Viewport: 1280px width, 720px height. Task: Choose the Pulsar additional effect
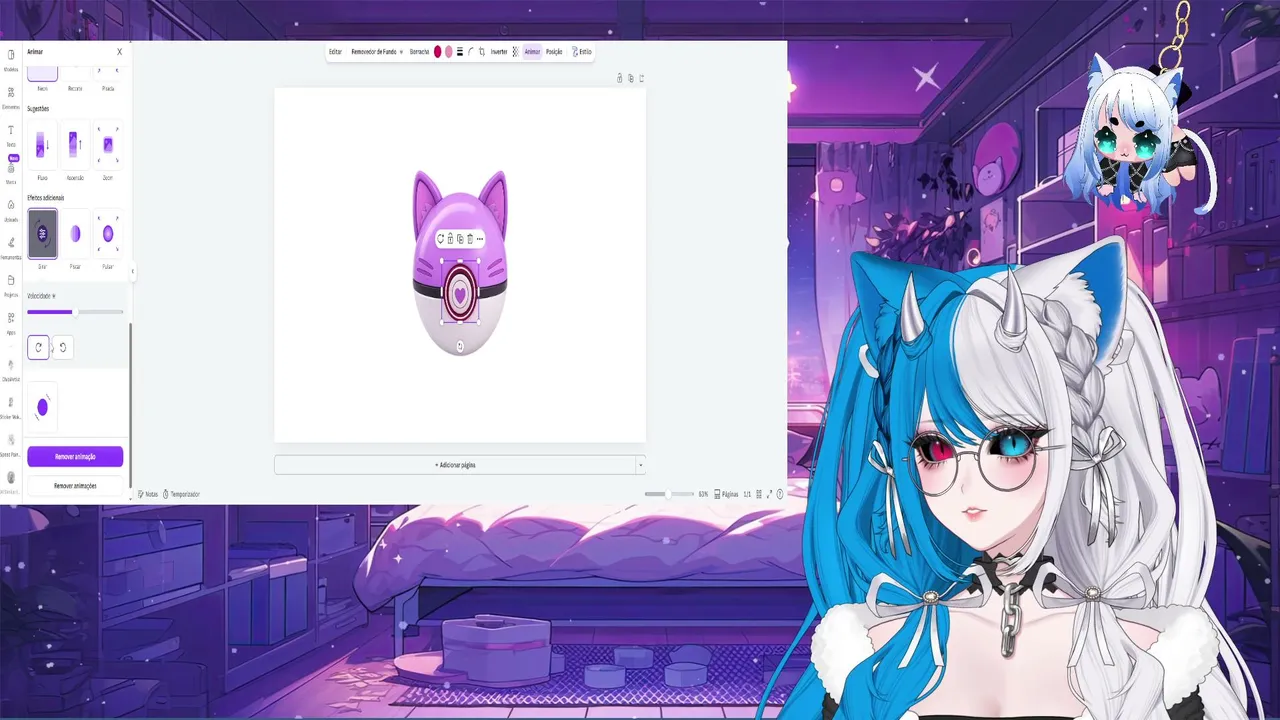tap(108, 234)
